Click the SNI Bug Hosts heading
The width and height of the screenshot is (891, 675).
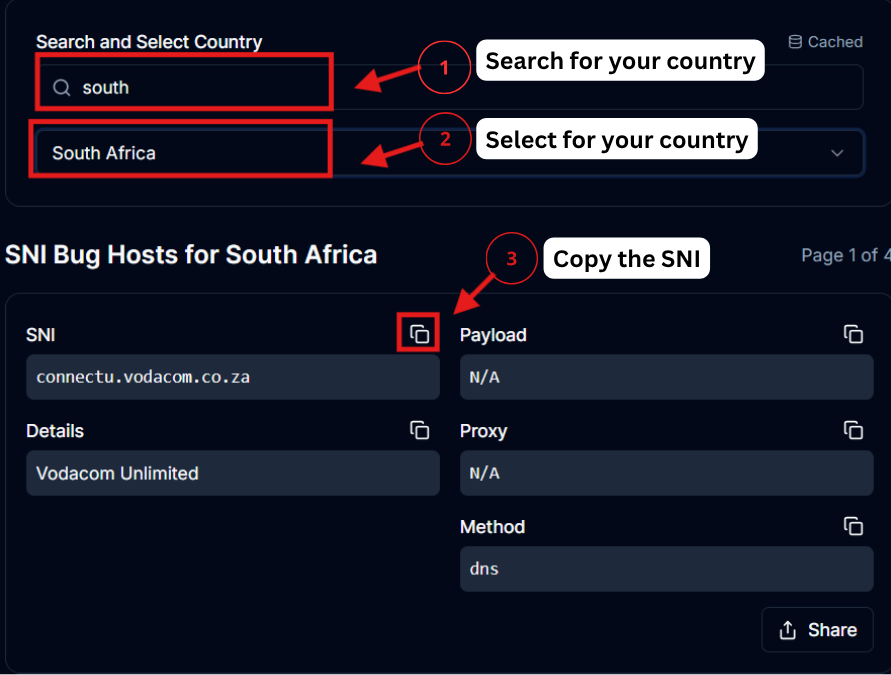(189, 255)
